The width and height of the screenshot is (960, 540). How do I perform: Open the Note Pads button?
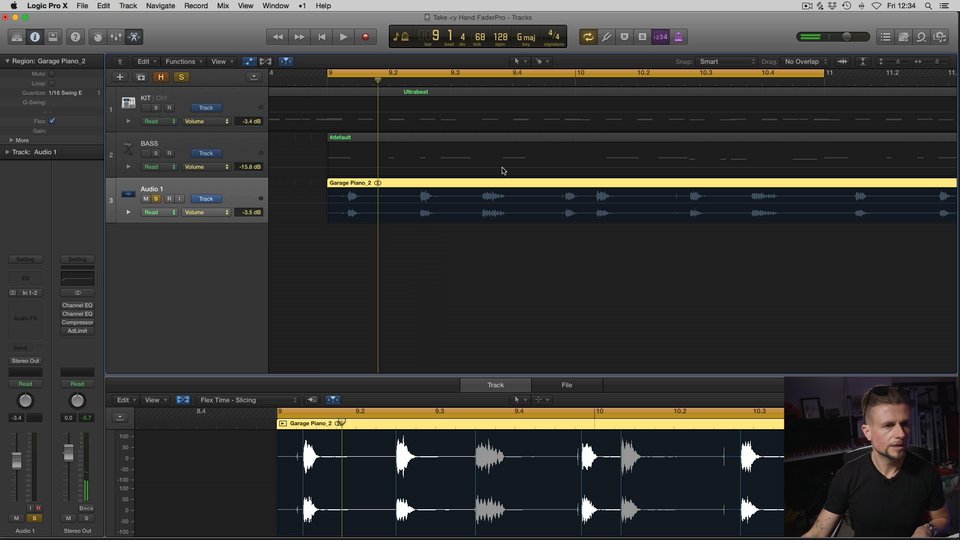coord(904,37)
